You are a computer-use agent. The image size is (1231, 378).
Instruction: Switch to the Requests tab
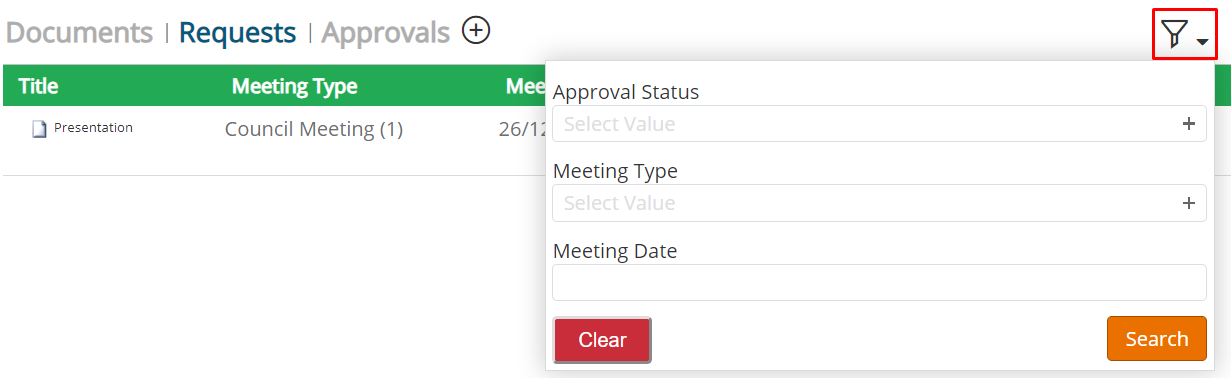point(238,33)
